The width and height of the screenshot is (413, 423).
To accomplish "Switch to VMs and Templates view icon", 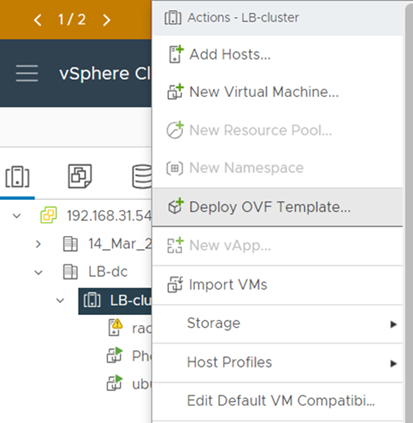I will click(80, 176).
